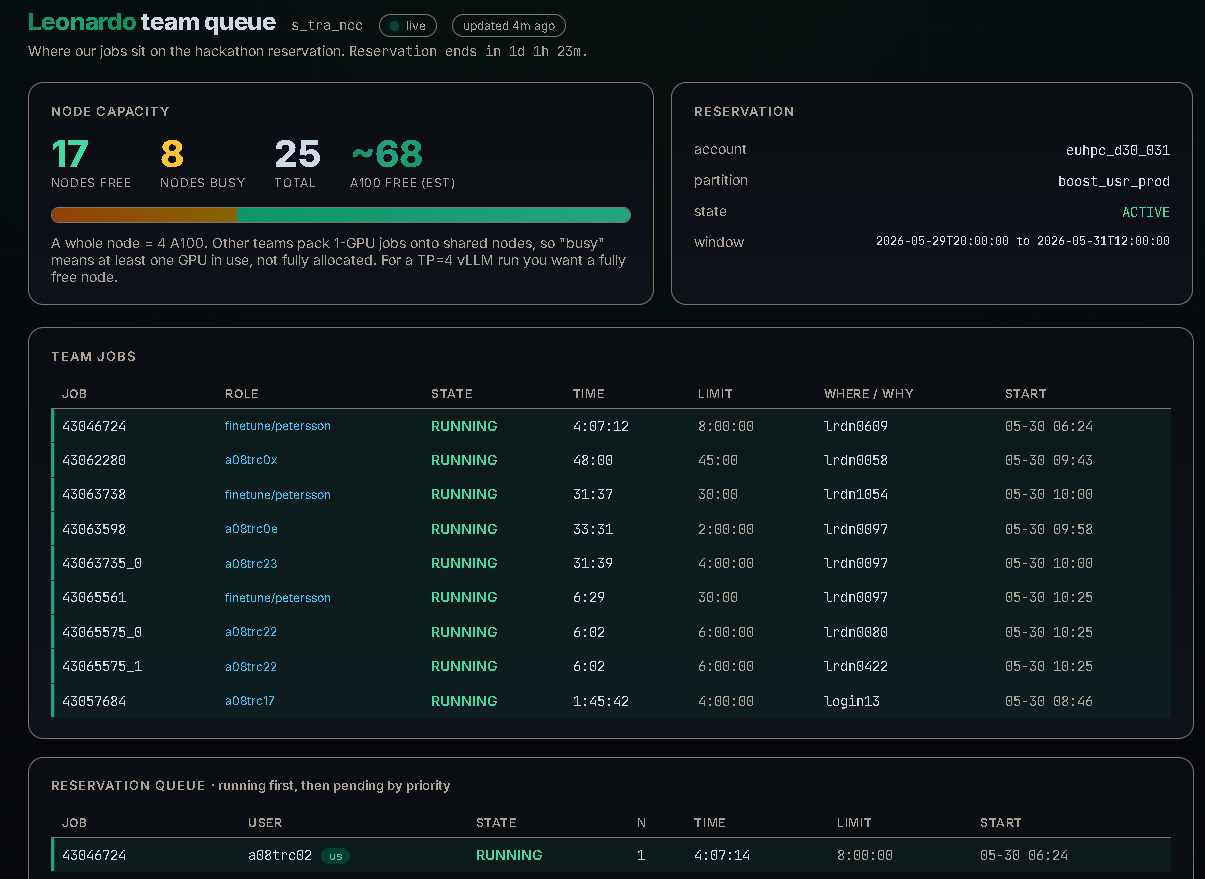
Task: Click the login13 location cell
Action: [x=852, y=701]
